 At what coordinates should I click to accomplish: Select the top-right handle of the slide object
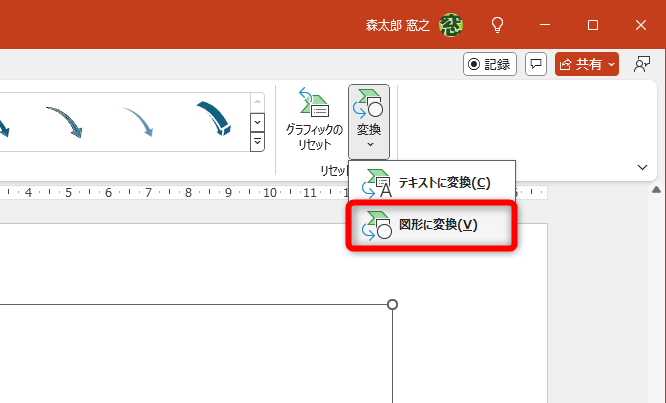(x=392, y=304)
